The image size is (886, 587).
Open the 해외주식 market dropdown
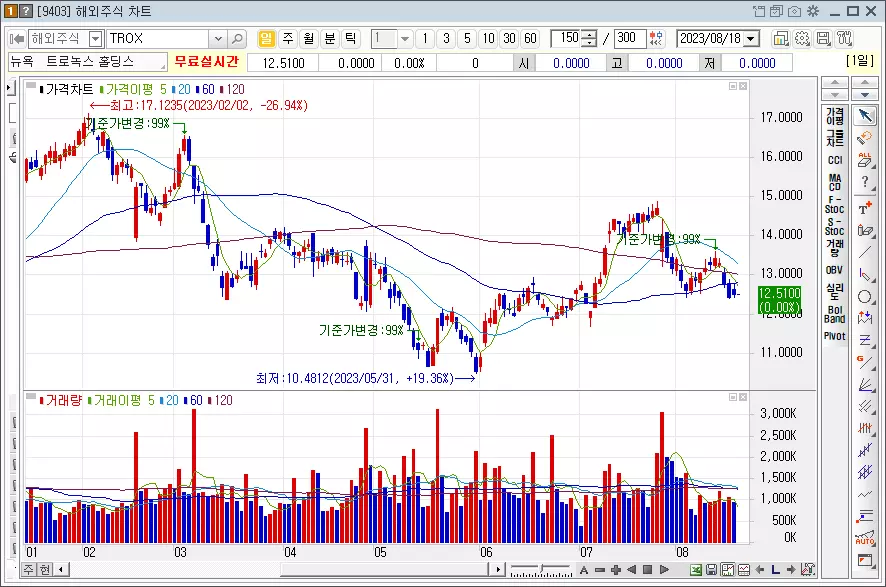(95, 39)
